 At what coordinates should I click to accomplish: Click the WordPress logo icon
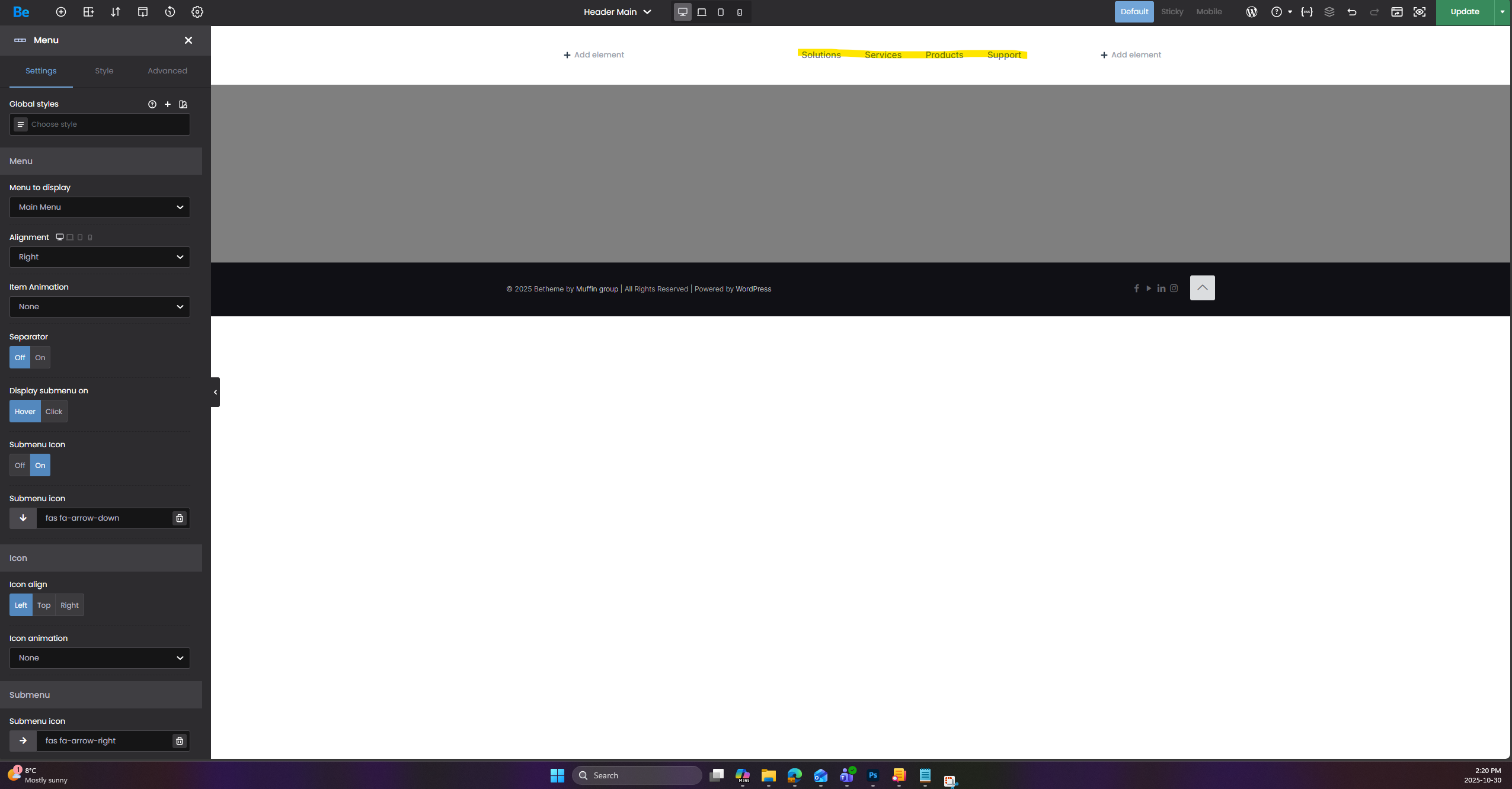coord(1251,12)
